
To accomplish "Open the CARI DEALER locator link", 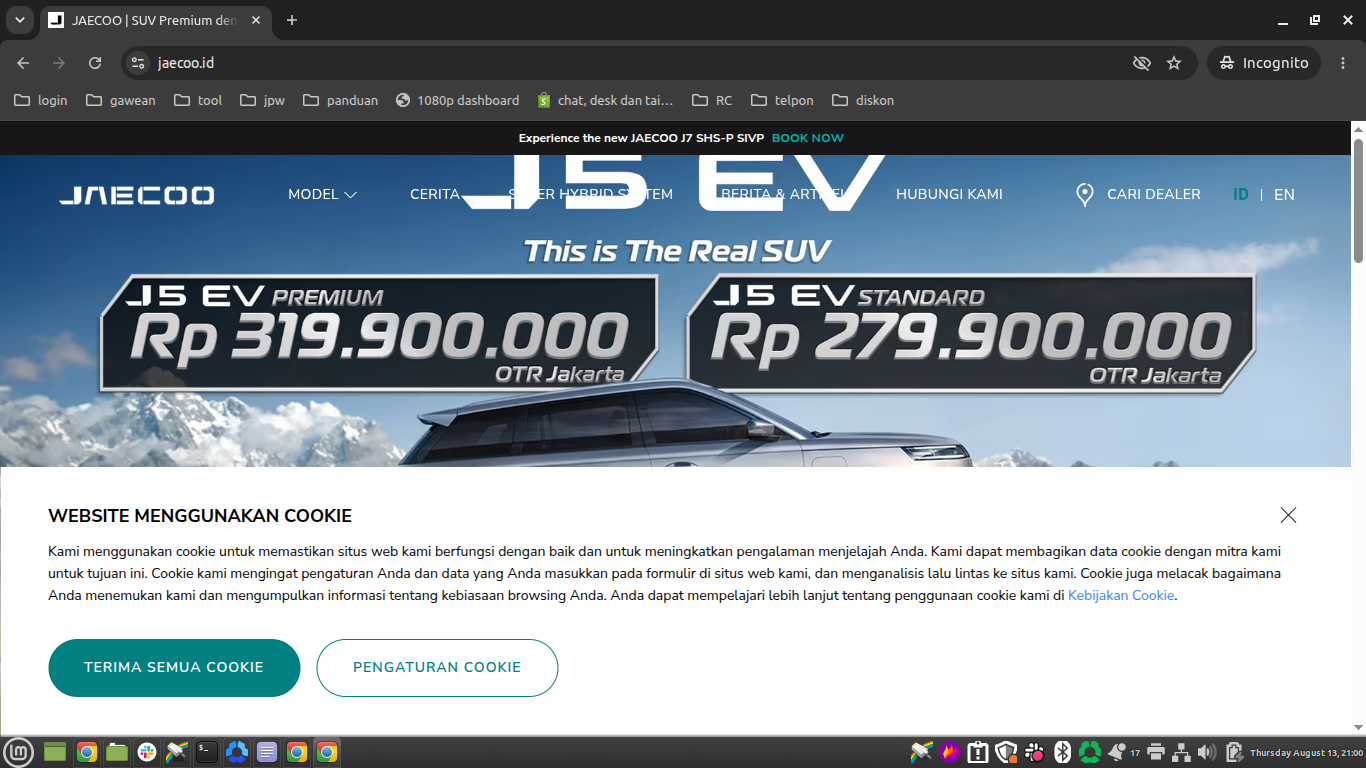I will [x=1138, y=195].
